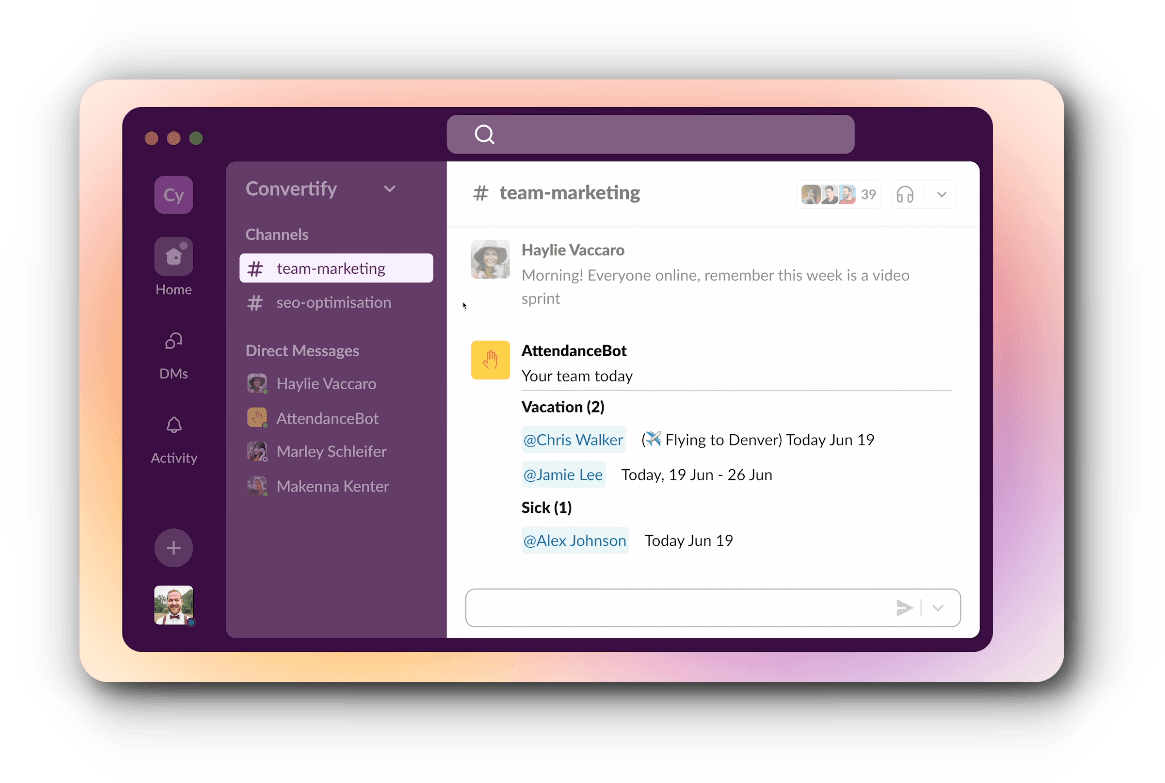Click the AttendanceBot hand avatar
Viewport: 1165px width, 783px height.
coord(490,361)
